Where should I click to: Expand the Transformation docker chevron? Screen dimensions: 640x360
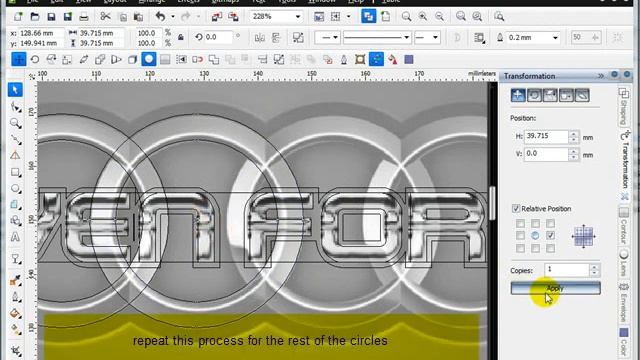coord(601,76)
